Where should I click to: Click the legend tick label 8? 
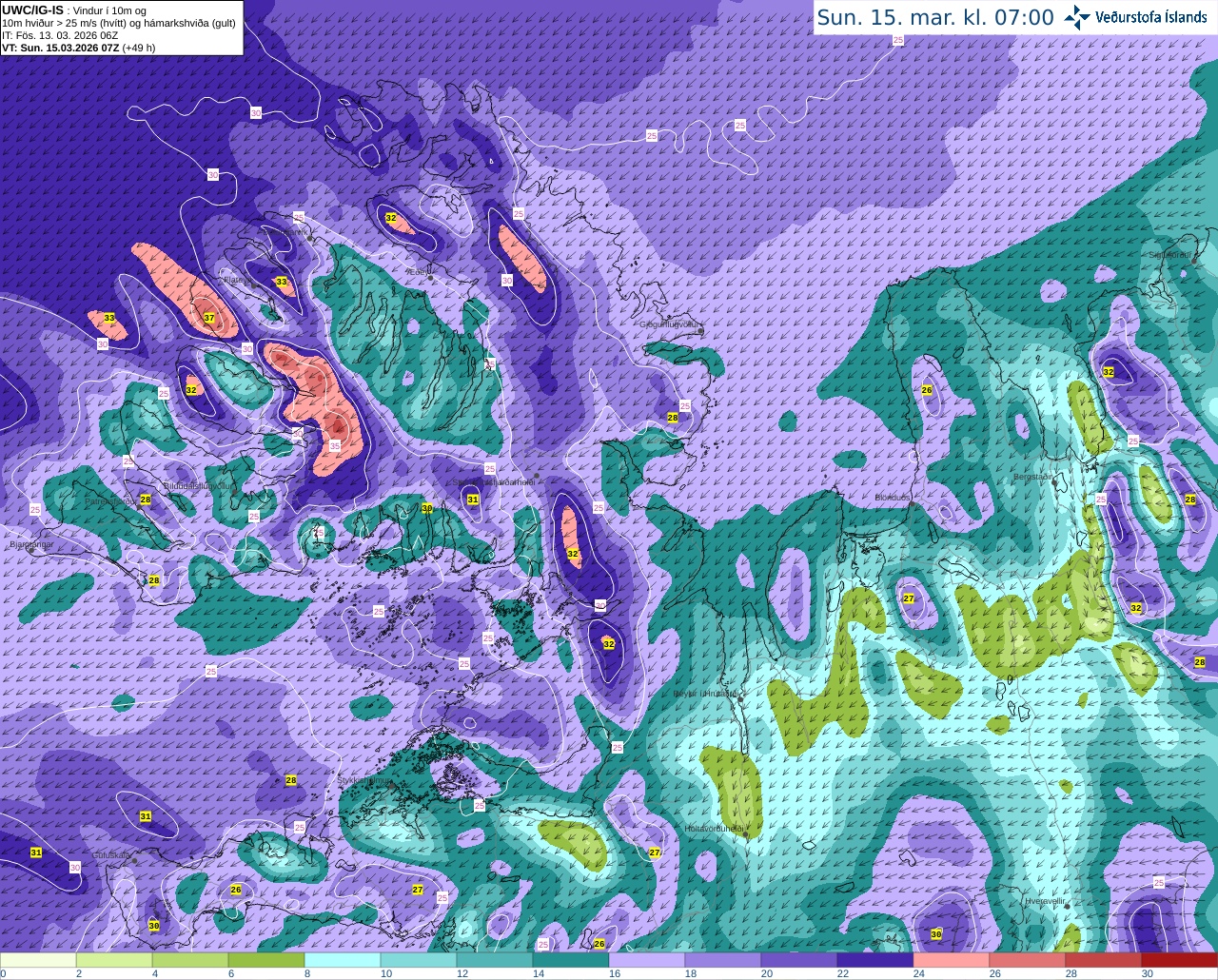tap(307, 973)
